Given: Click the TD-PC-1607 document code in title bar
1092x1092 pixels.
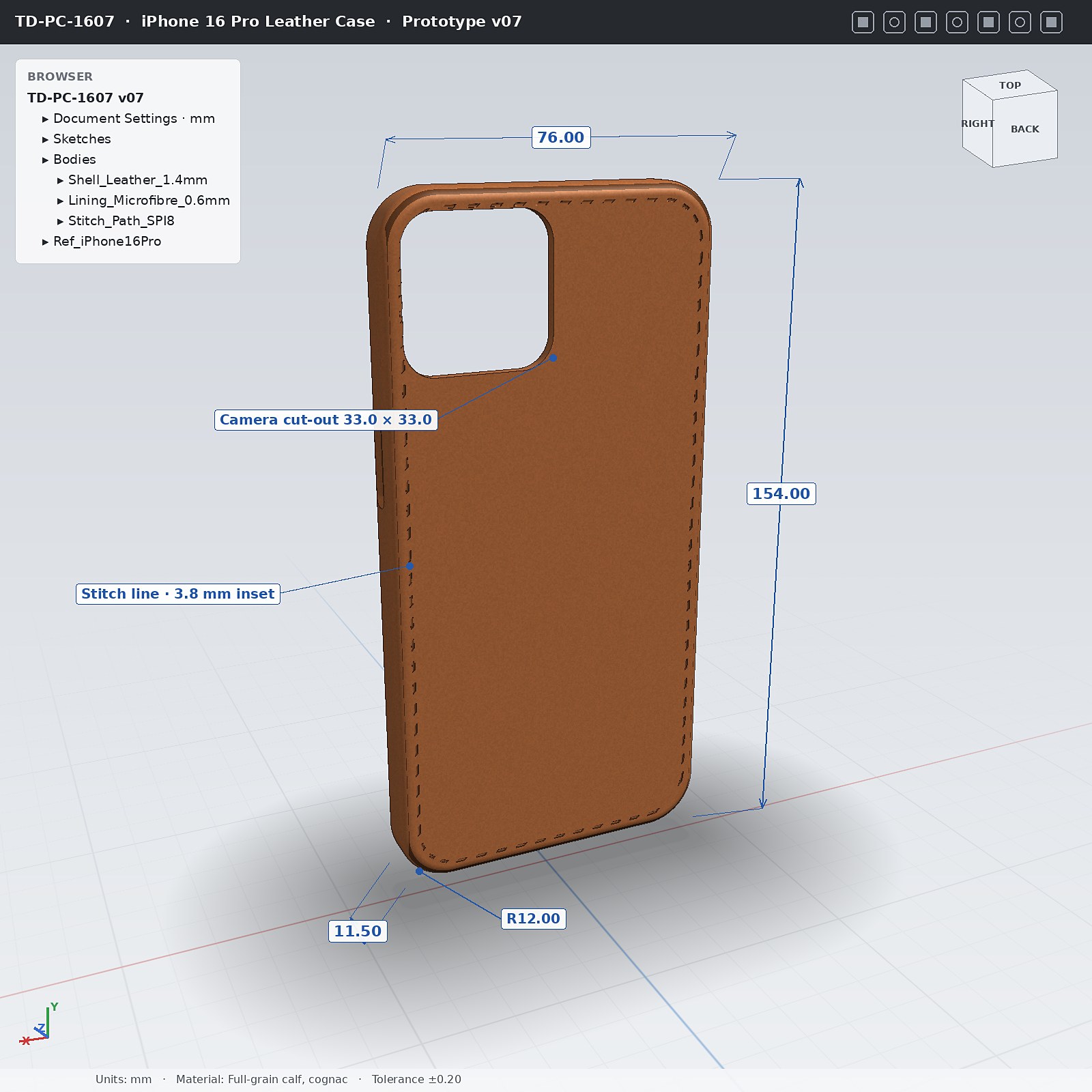Looking at the screenshot, I should click(x=65, y=21).
